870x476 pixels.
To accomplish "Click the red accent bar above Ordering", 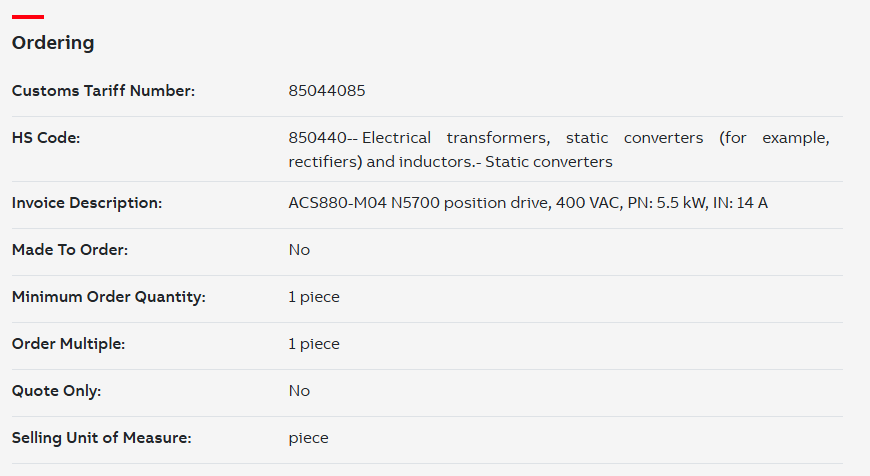I will [28, 17].
